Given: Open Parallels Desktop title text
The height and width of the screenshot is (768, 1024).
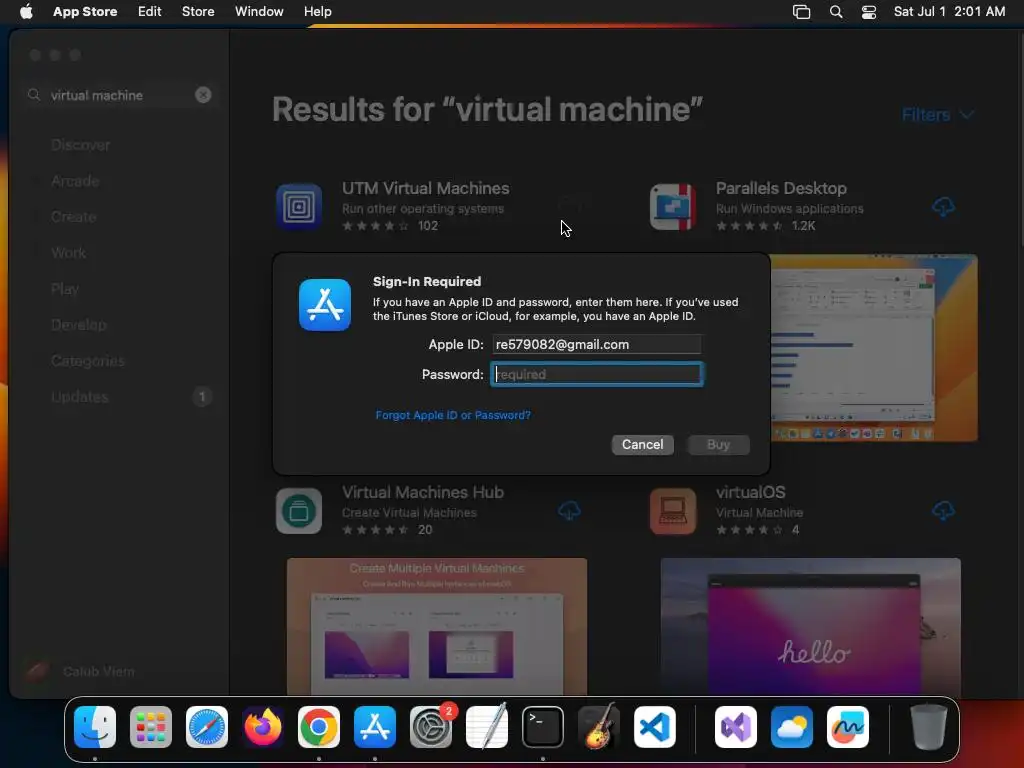Looking at the screenshot, I should (781, 188).
